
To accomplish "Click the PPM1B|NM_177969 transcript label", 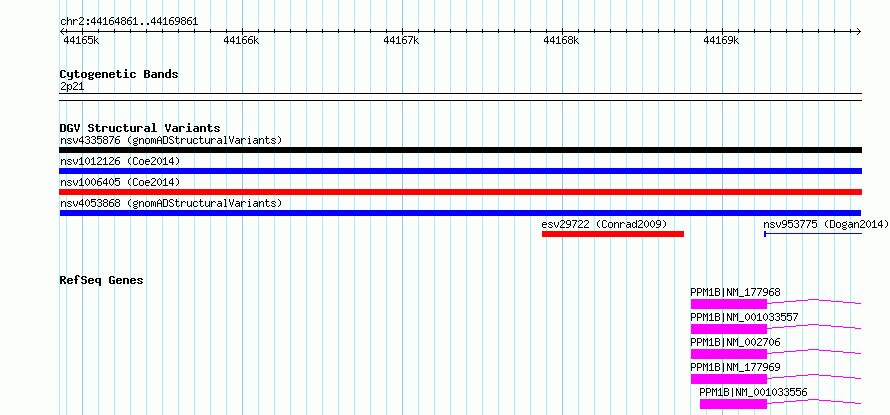I will click(736, 367).
